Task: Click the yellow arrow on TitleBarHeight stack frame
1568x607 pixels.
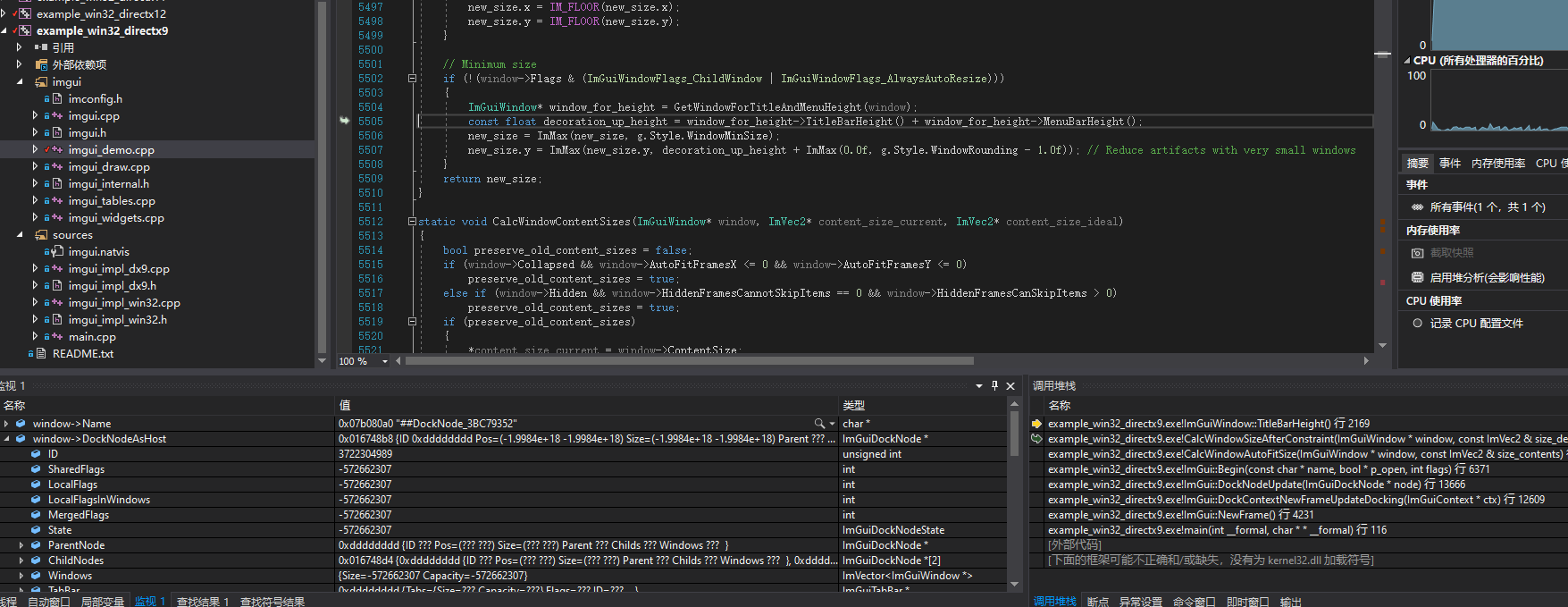Action: coord(1036,424)
